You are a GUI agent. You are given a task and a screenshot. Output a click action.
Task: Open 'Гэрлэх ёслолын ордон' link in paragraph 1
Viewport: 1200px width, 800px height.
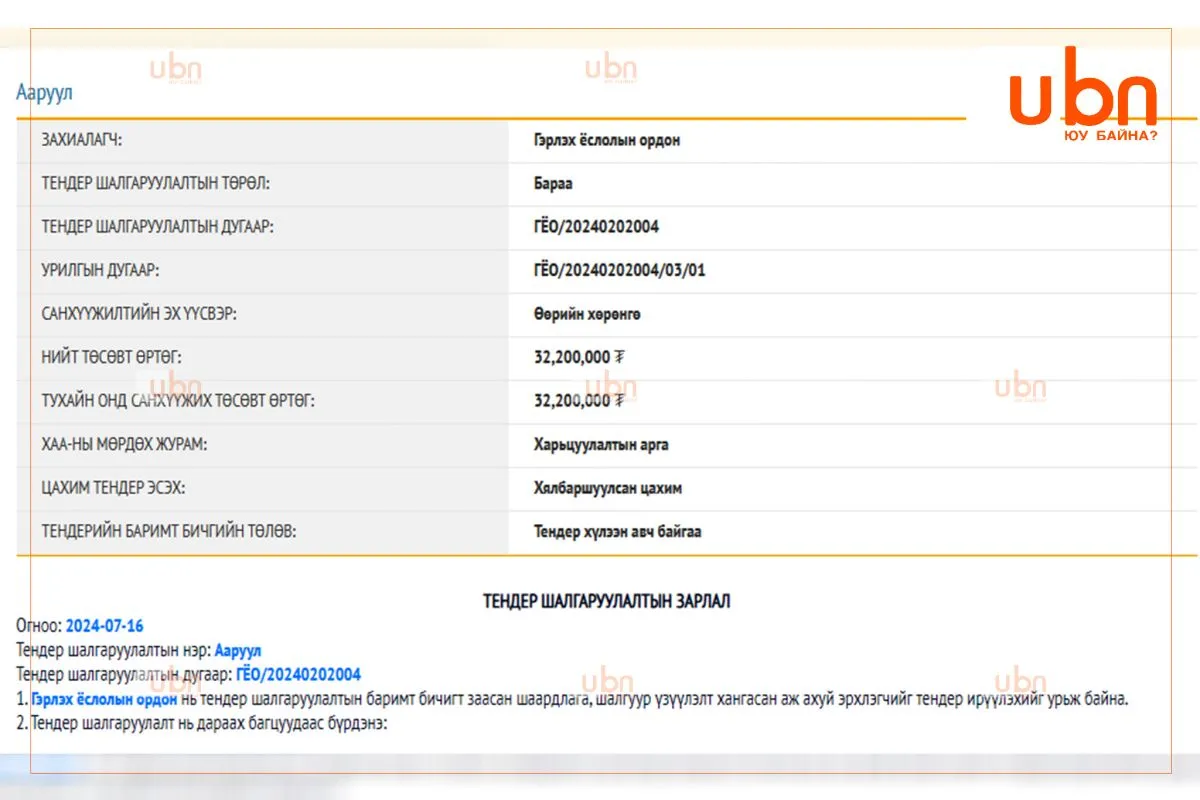click(104, 699)
